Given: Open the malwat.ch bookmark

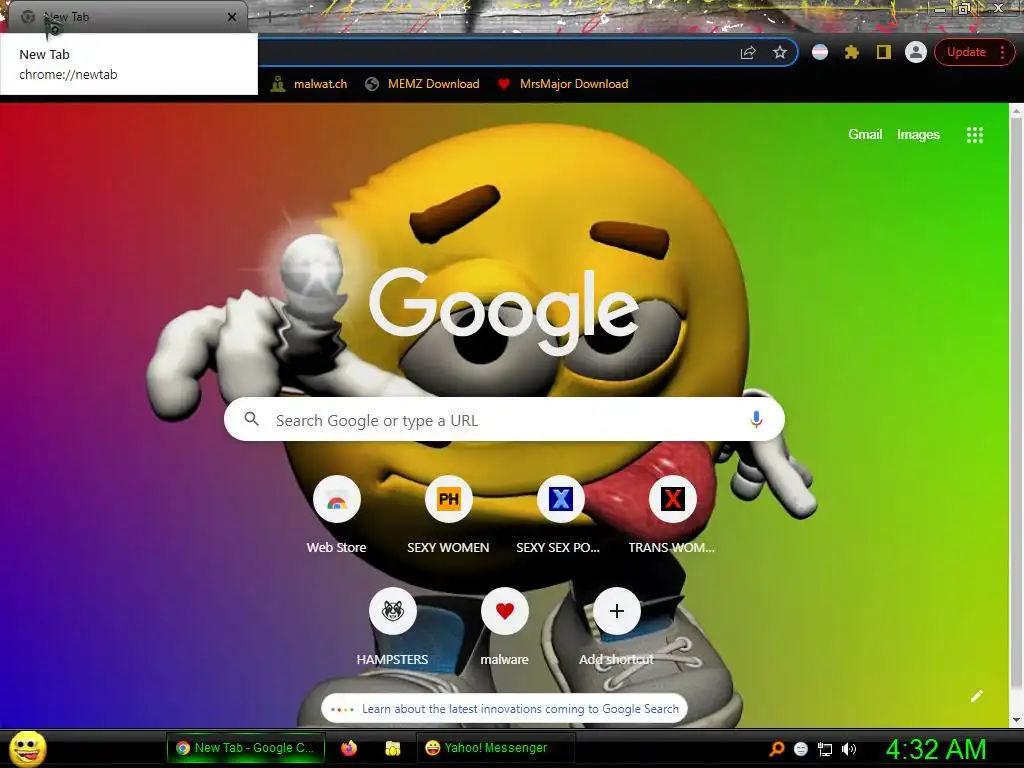Looking at the screenshot, I should (x=309, y=84).
